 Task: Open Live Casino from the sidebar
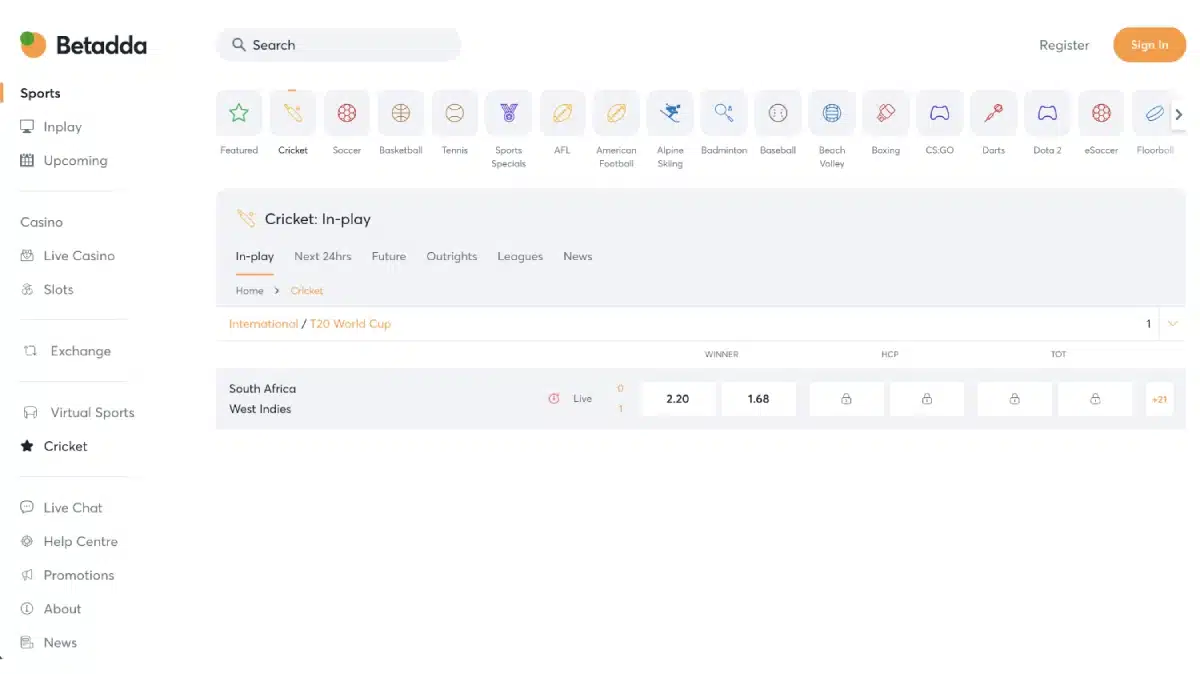pos(78,256)
